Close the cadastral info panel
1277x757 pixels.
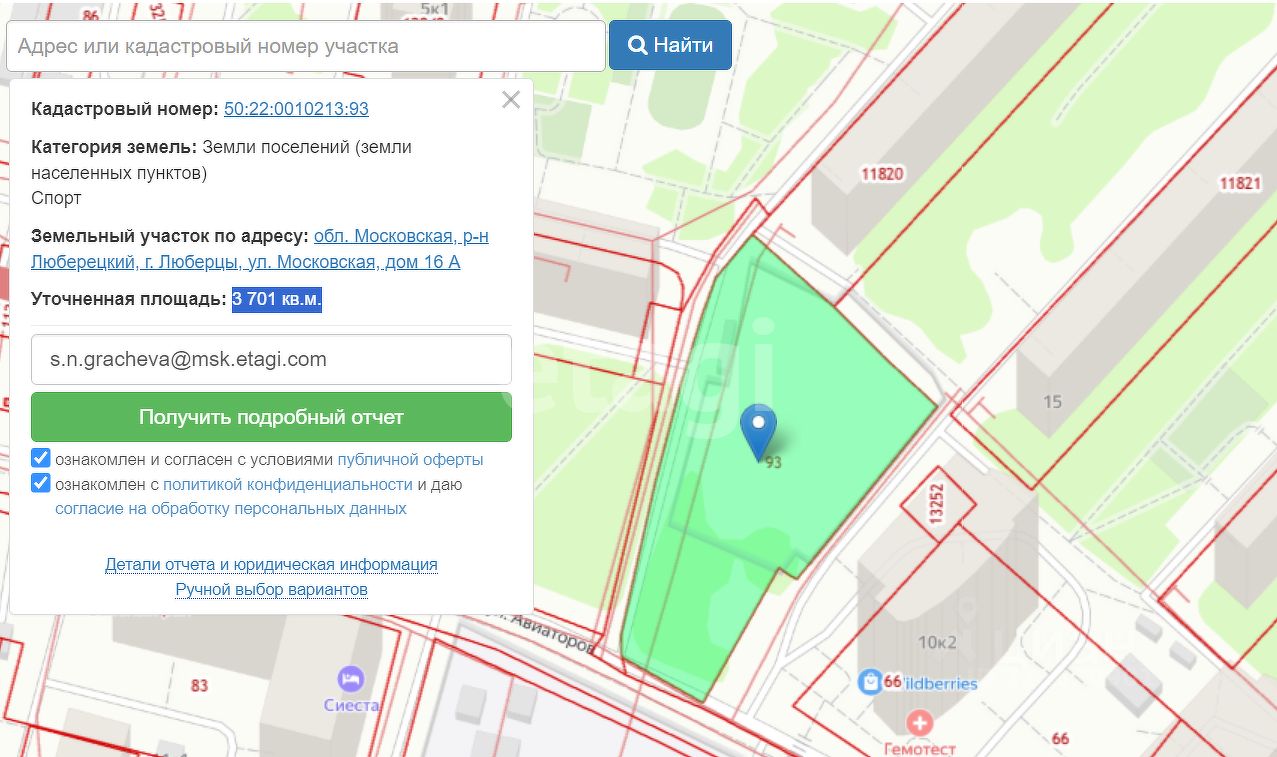511,99
